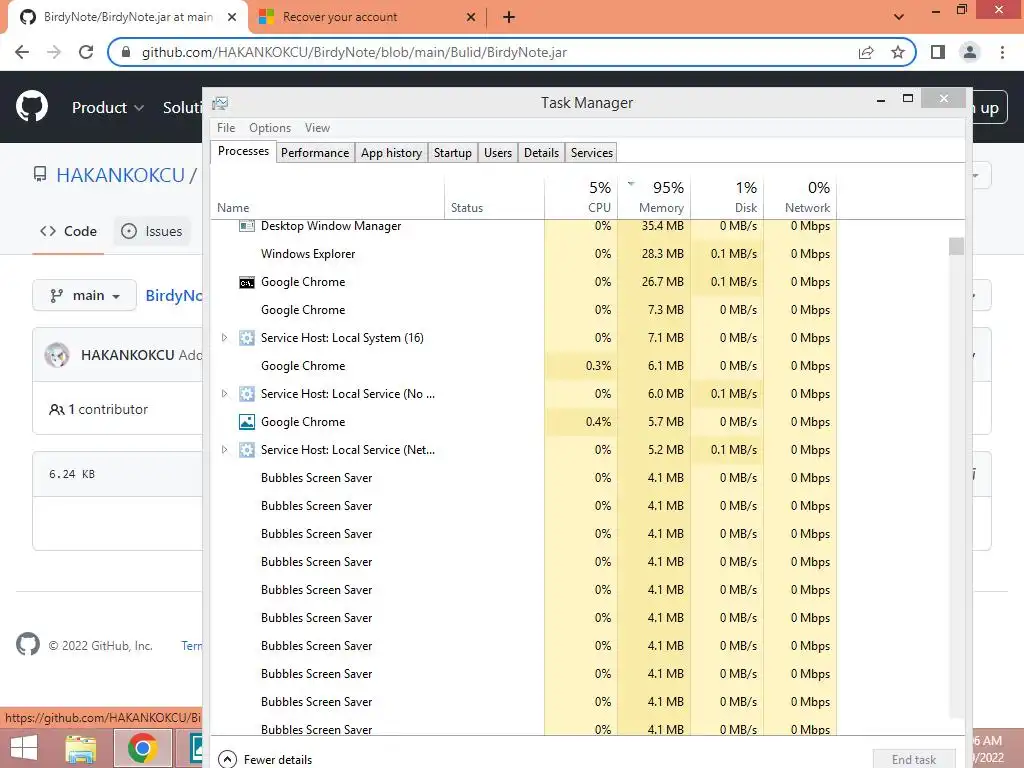Sort processes by the Memory column

tap(654, 197)
